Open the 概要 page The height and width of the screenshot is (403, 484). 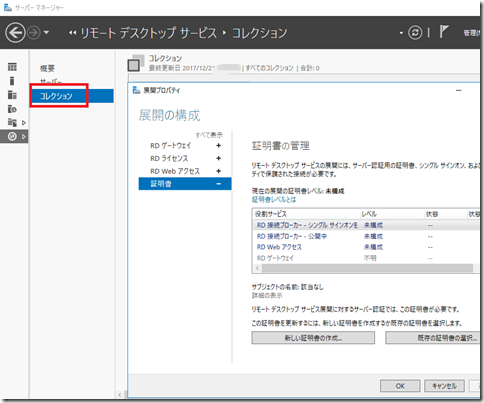click(47, 68)
